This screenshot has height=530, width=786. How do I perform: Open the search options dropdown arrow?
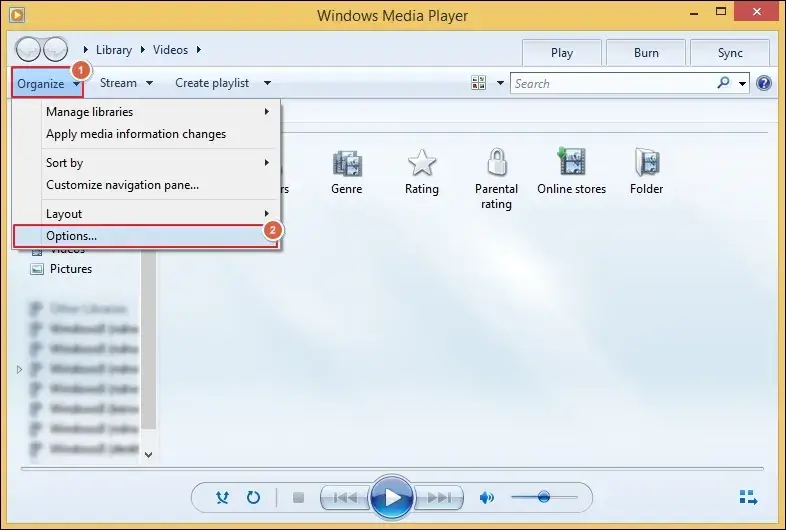coord(742,84)
